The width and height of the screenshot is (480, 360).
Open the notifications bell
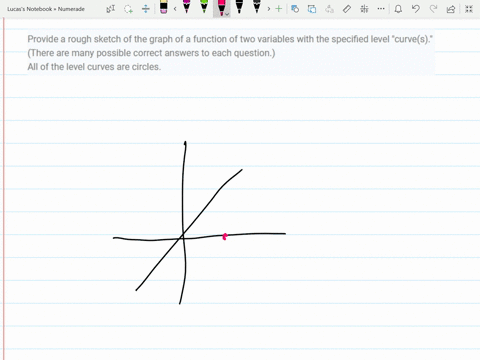click(398, 9)
